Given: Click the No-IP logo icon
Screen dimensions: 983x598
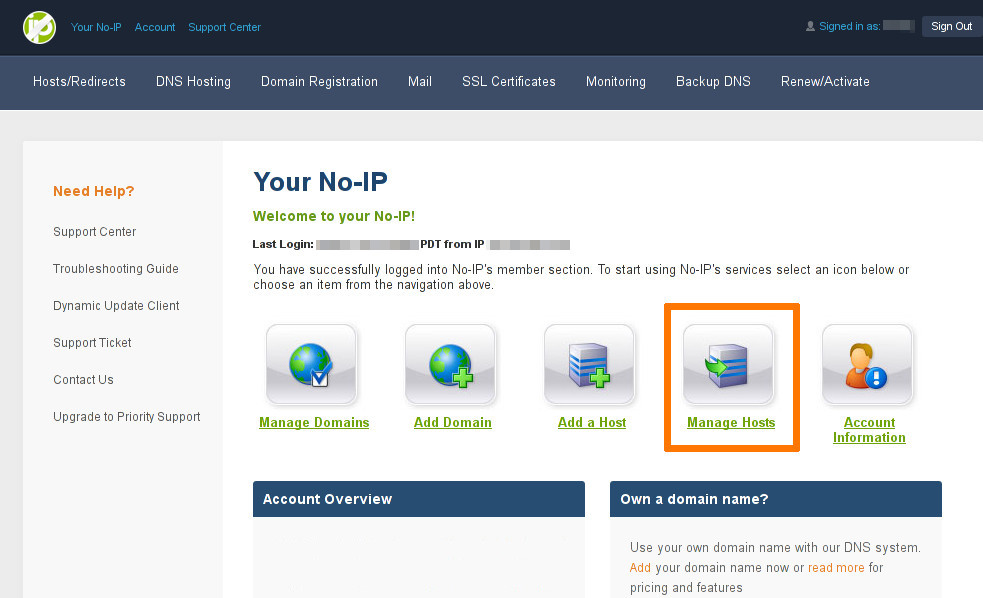Looking at the screenshot, I should (39, 28).
